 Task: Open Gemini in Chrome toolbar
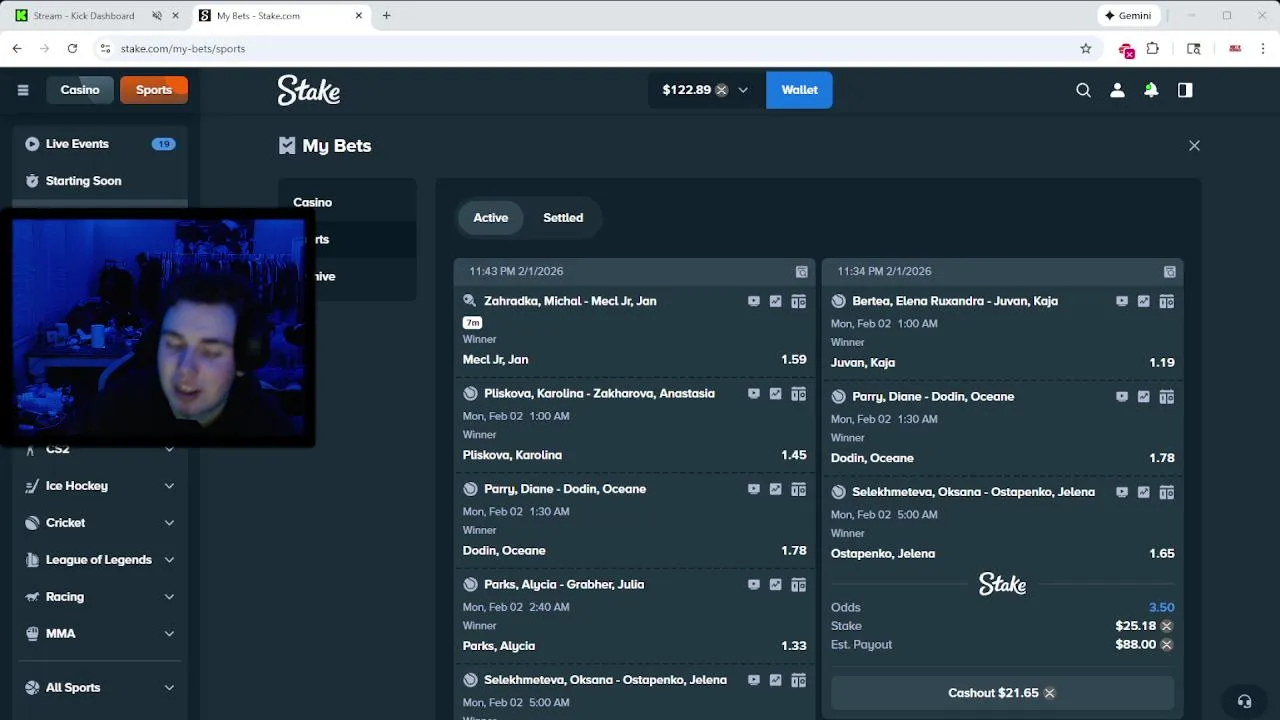coord(1129,16)
